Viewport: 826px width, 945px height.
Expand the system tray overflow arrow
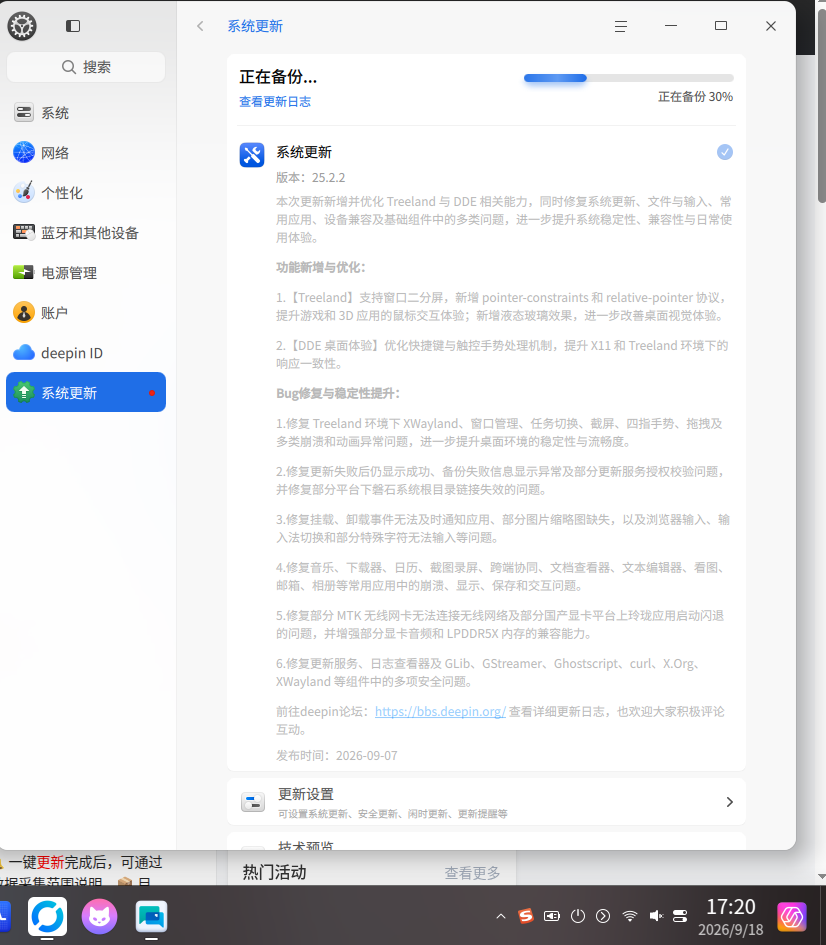pos(501,917)
